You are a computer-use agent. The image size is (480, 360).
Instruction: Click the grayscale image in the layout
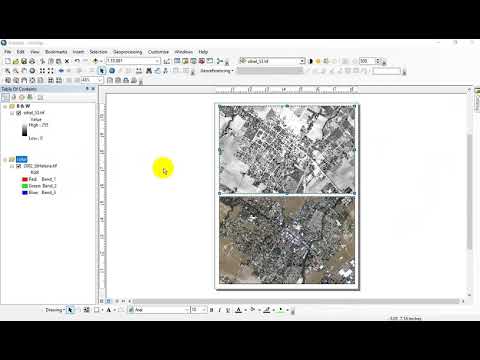pyautogui.click(x=287, y=149)
